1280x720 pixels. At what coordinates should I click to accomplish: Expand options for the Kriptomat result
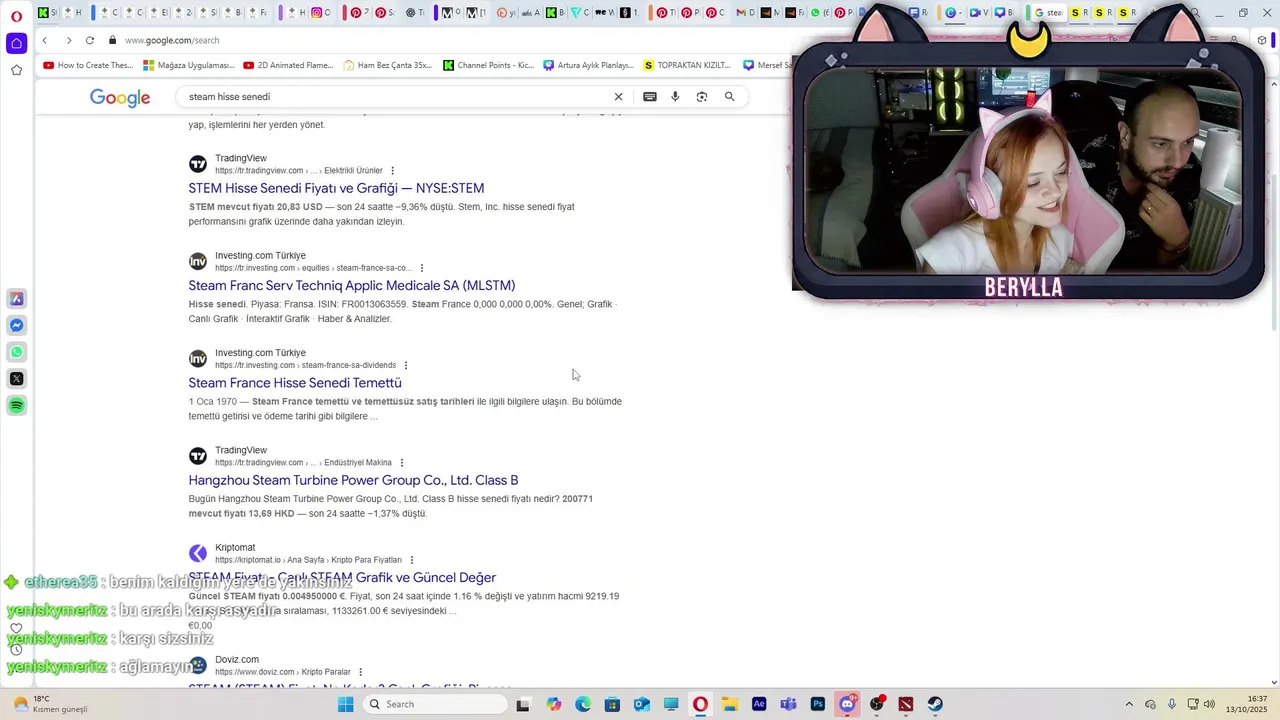412,560
